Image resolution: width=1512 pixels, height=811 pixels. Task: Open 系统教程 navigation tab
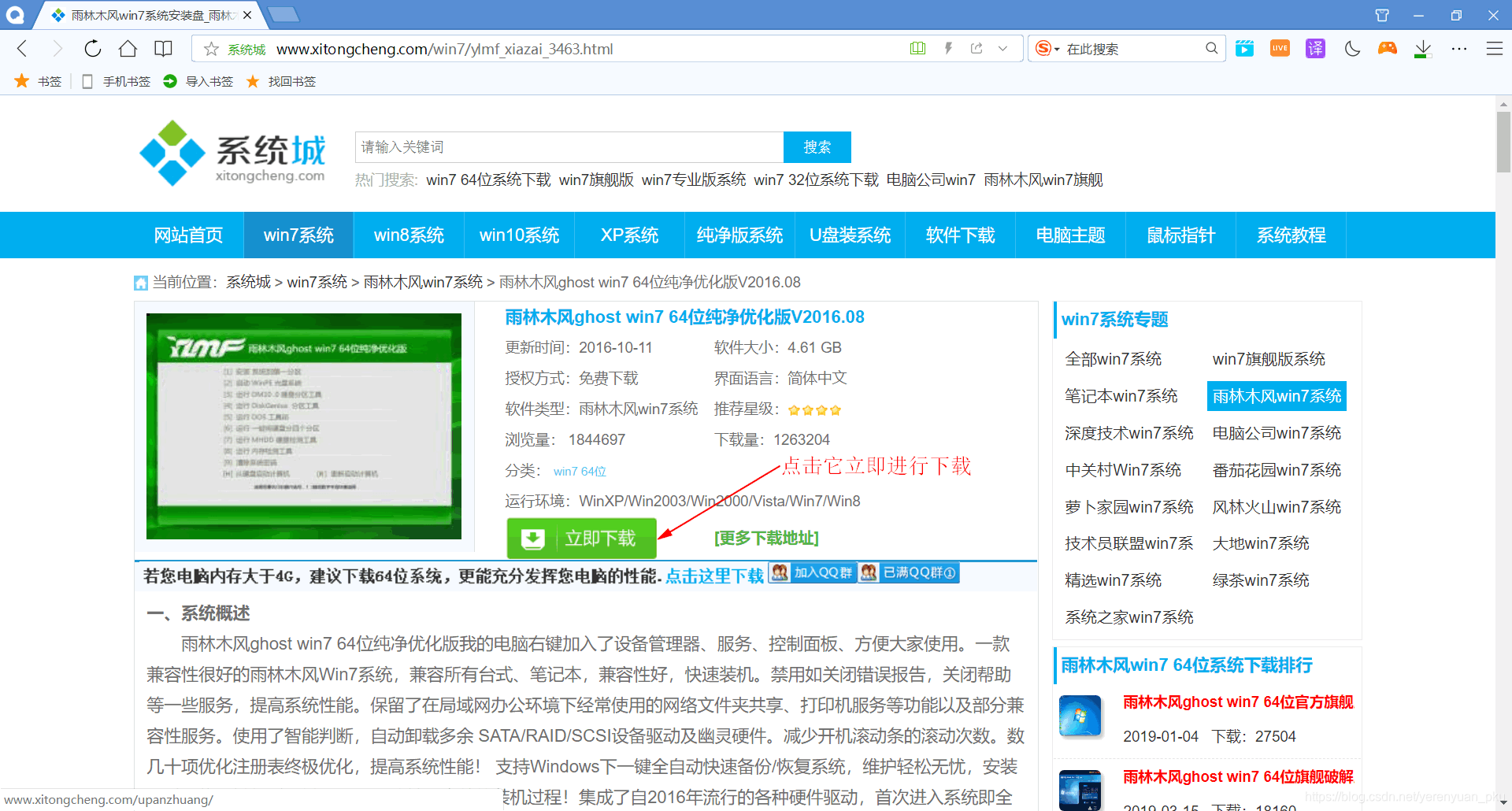[x=1291, y=235]
